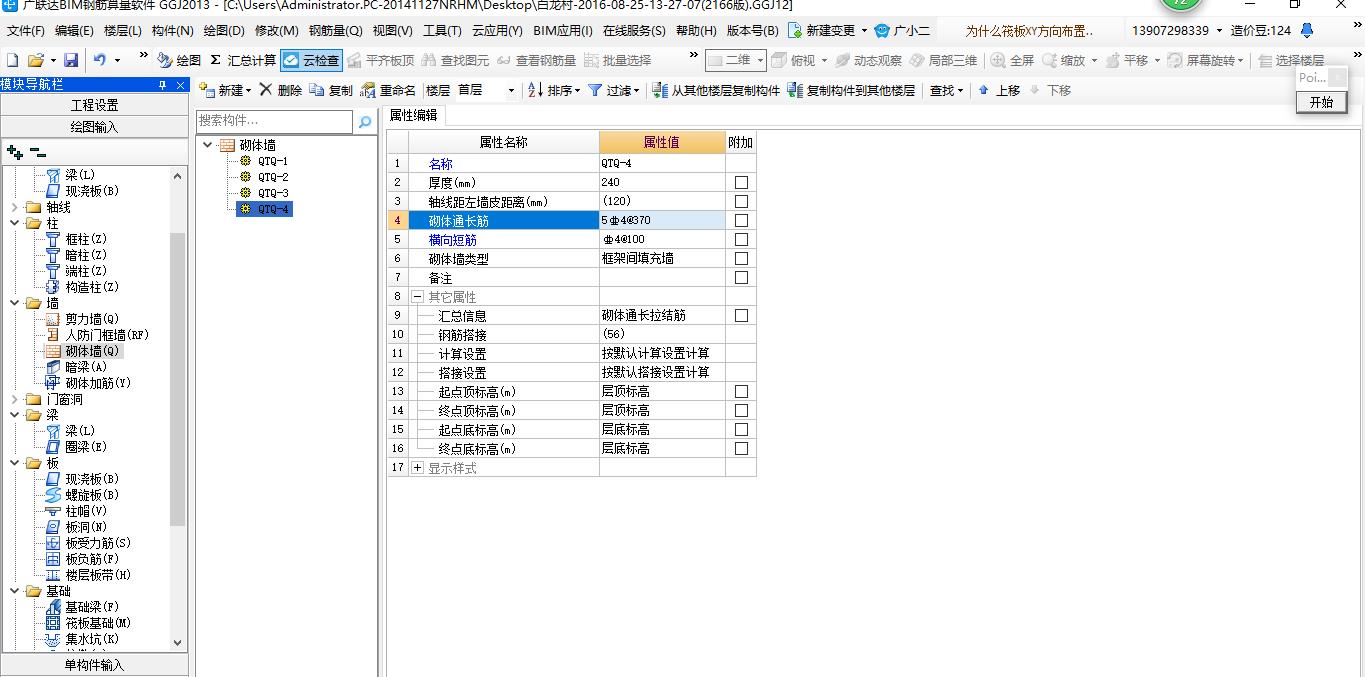Collapse the 其它属性 group

click(417, 297)
